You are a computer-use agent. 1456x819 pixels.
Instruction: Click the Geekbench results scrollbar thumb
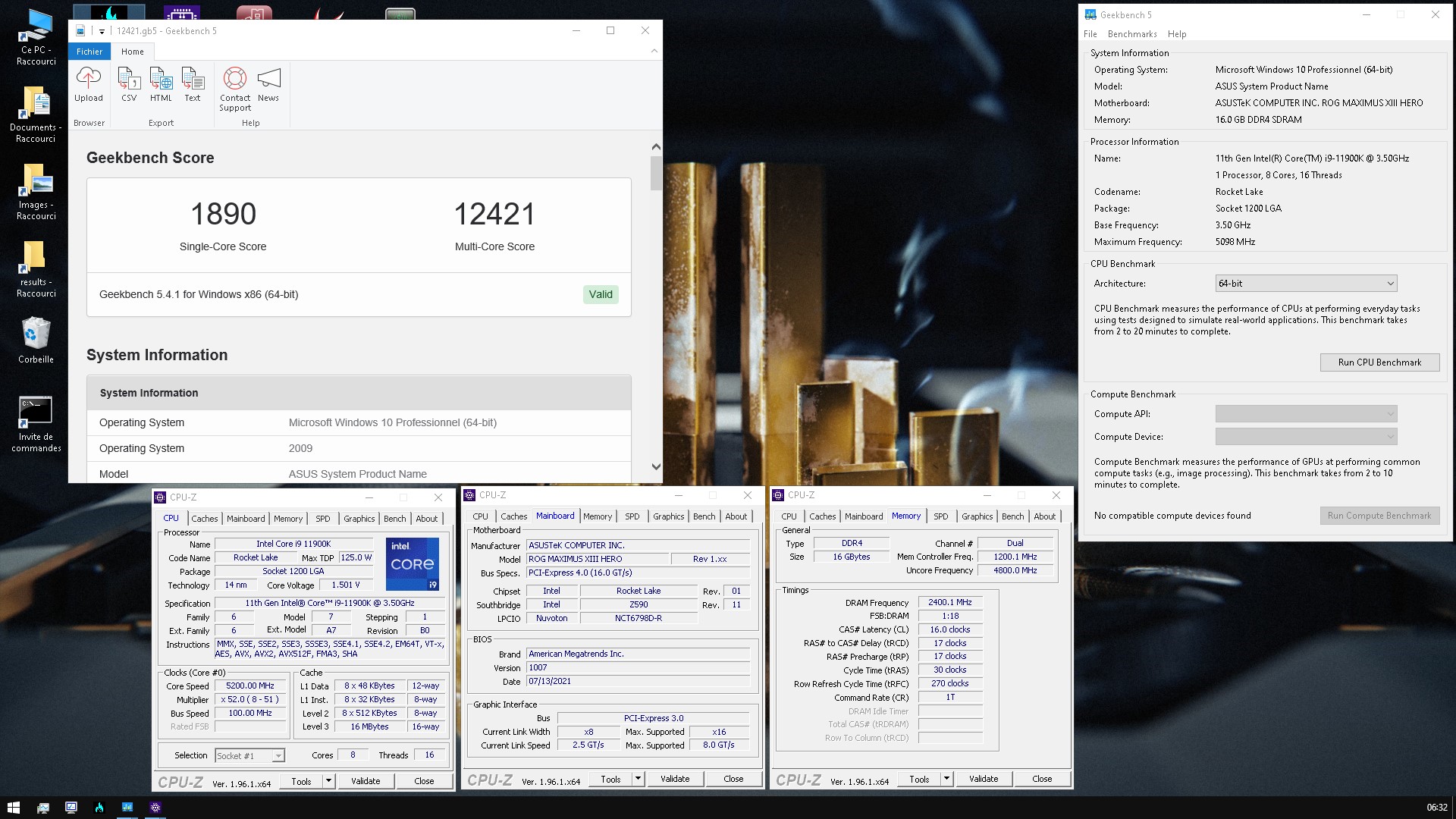point(656,173)
